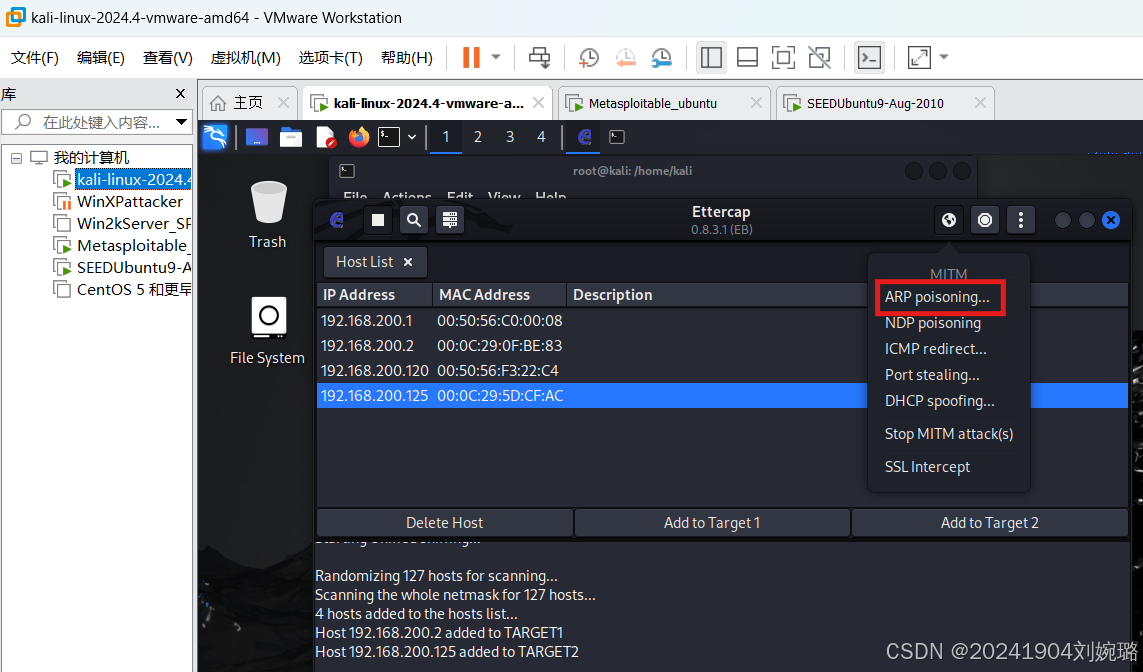Toggle the console view icon in VMware toolbar
The height and width of the screenshot is (672, 1143).
[869, 57]
